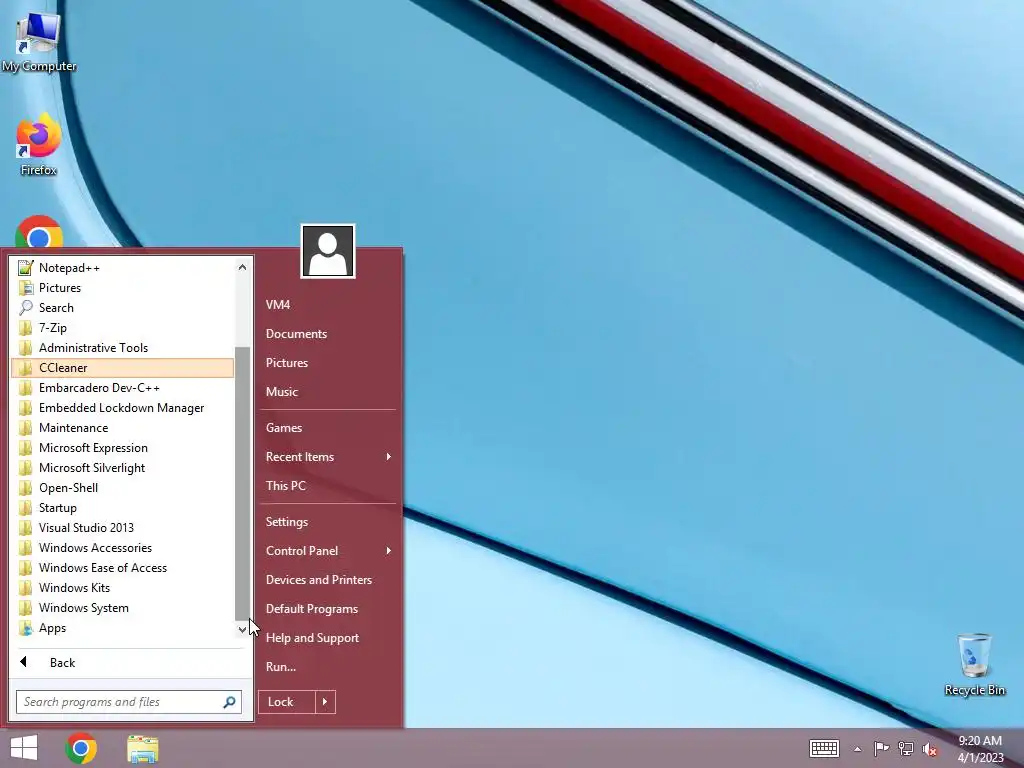Click the programs list scrollbar thumb
This screenshot has height=768, width=1024.
coord(242,483)
